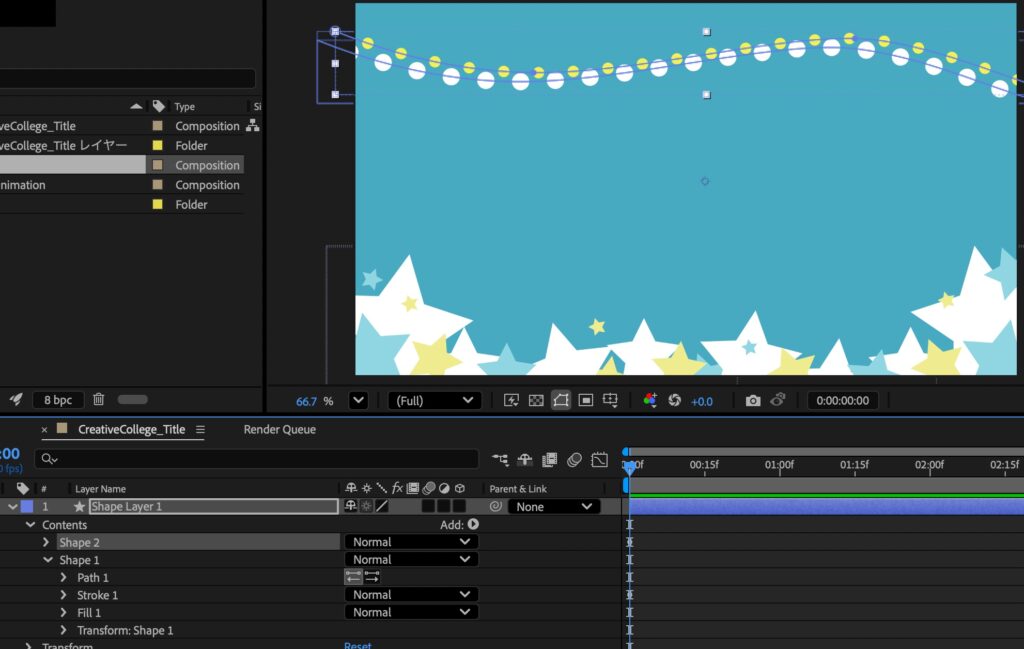
Task: Click the transparency grid toggle icon
Action: point(536,401)
